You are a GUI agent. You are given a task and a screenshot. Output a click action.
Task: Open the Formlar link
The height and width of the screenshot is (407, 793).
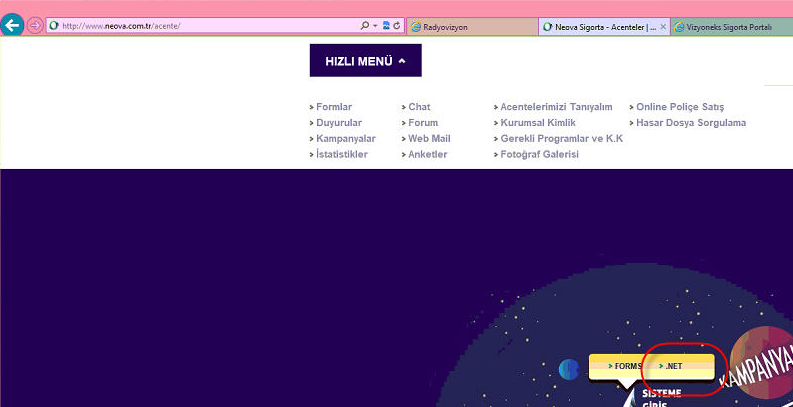(334, 107)
